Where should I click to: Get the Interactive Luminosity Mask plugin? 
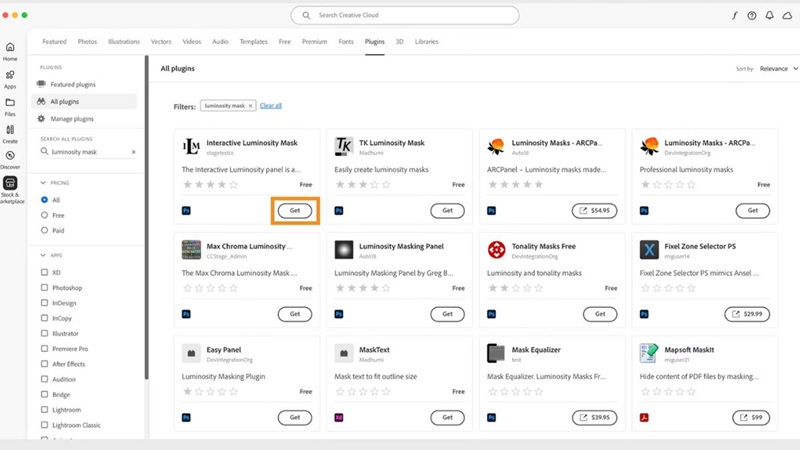click(x=295, y=211)
